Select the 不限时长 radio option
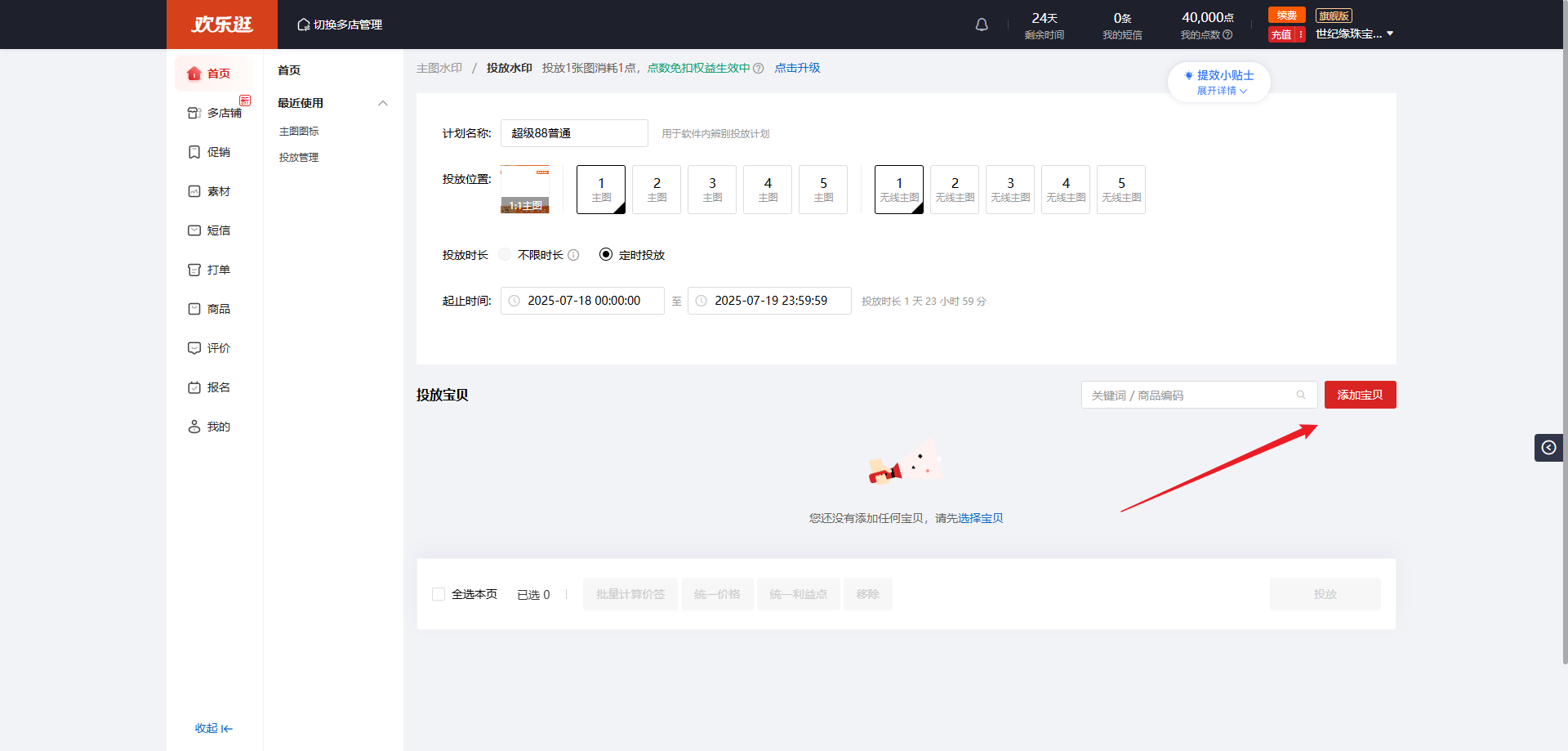The image size is (1568, 751). (x=506, y=255)
